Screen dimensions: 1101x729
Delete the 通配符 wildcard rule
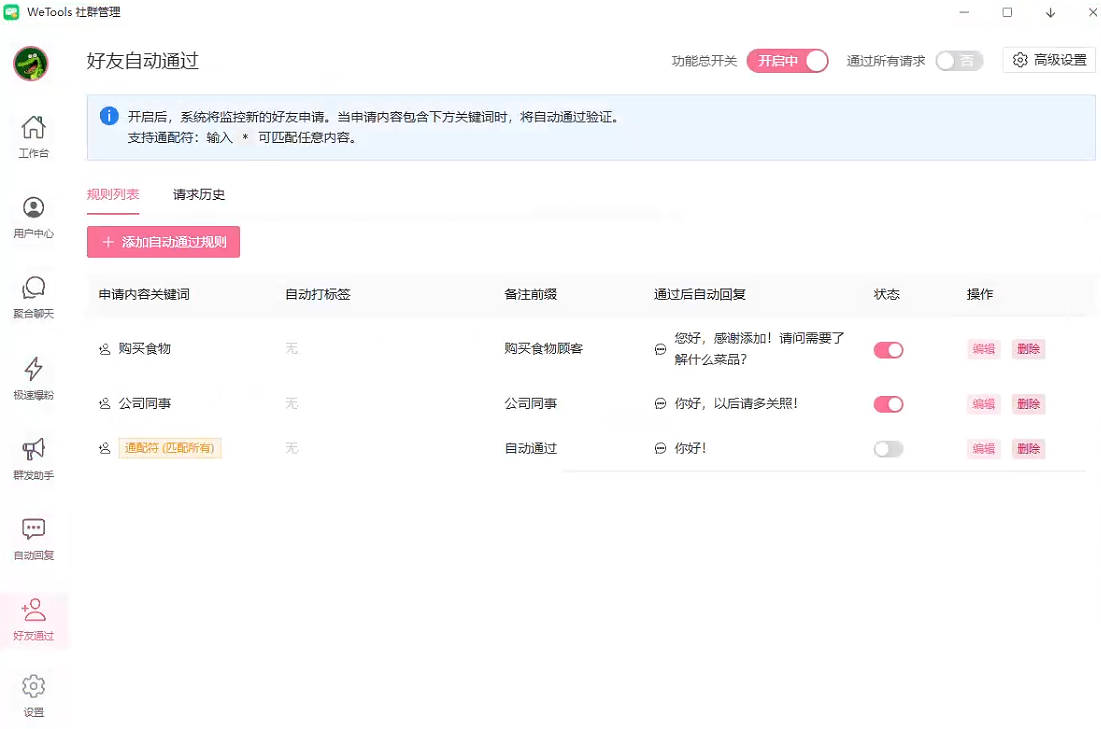tap(1028, 449)
